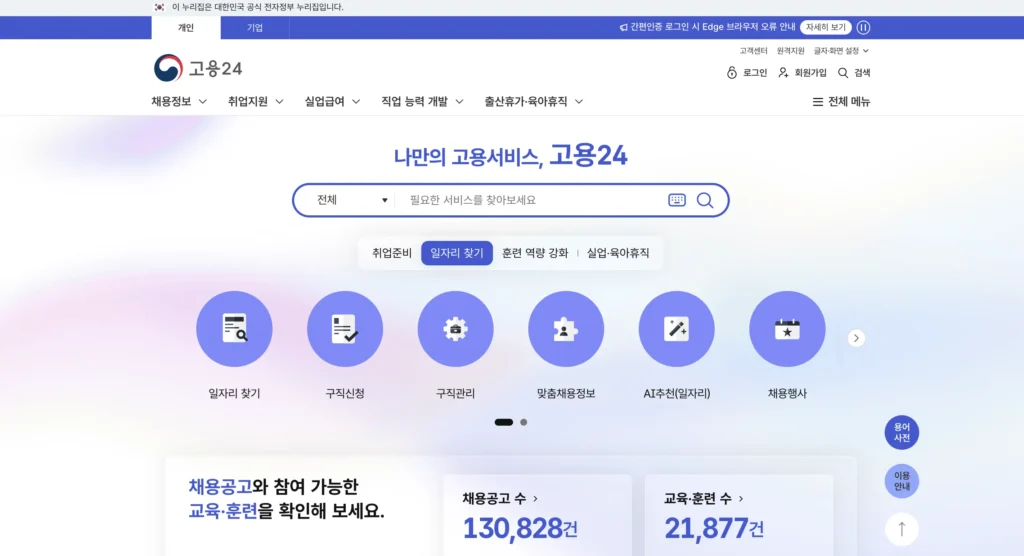Select 취업준비 tab
This screenshot has width=1024, height=556.
click(392, 253)
